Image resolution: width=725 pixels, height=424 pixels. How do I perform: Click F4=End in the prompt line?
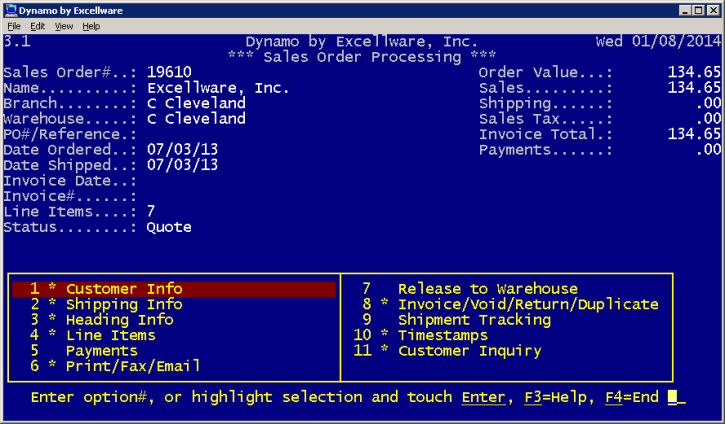click(632, 397)
